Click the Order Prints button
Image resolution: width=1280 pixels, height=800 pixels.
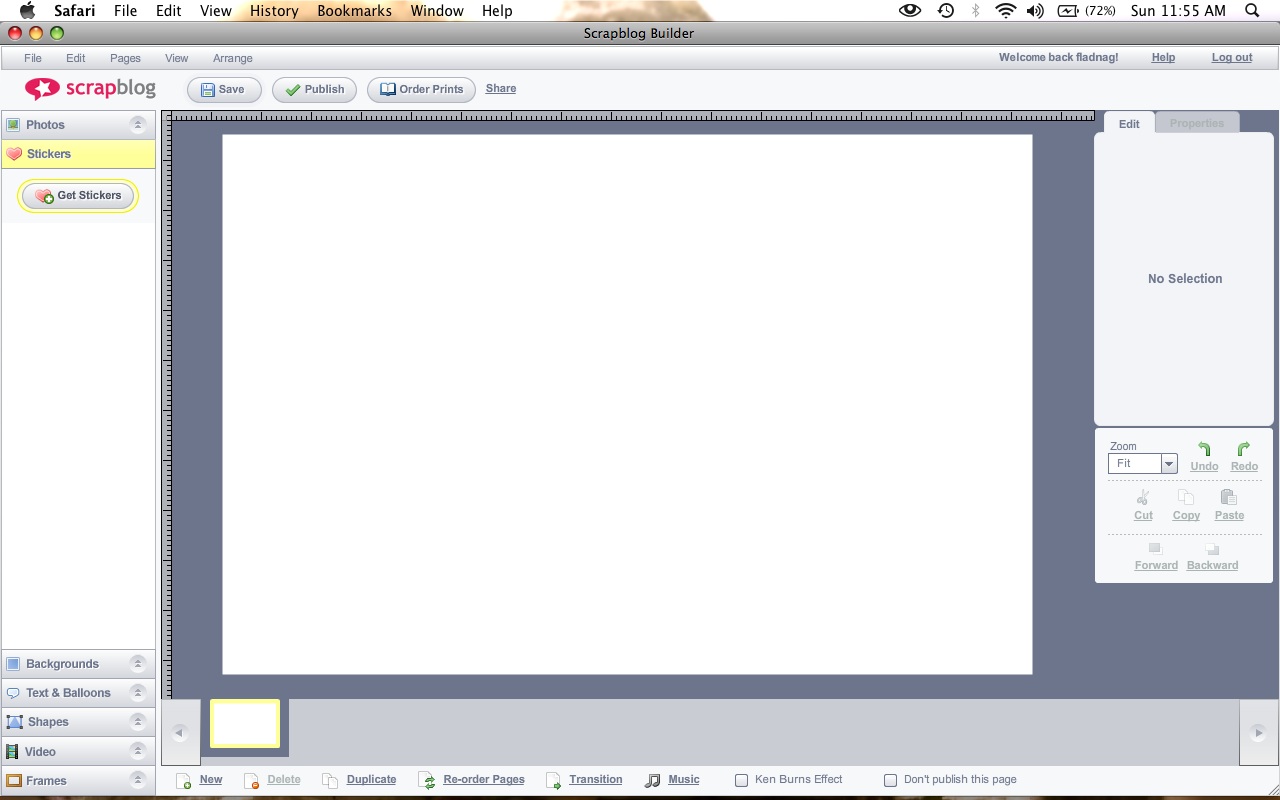[x=421, y=89]
